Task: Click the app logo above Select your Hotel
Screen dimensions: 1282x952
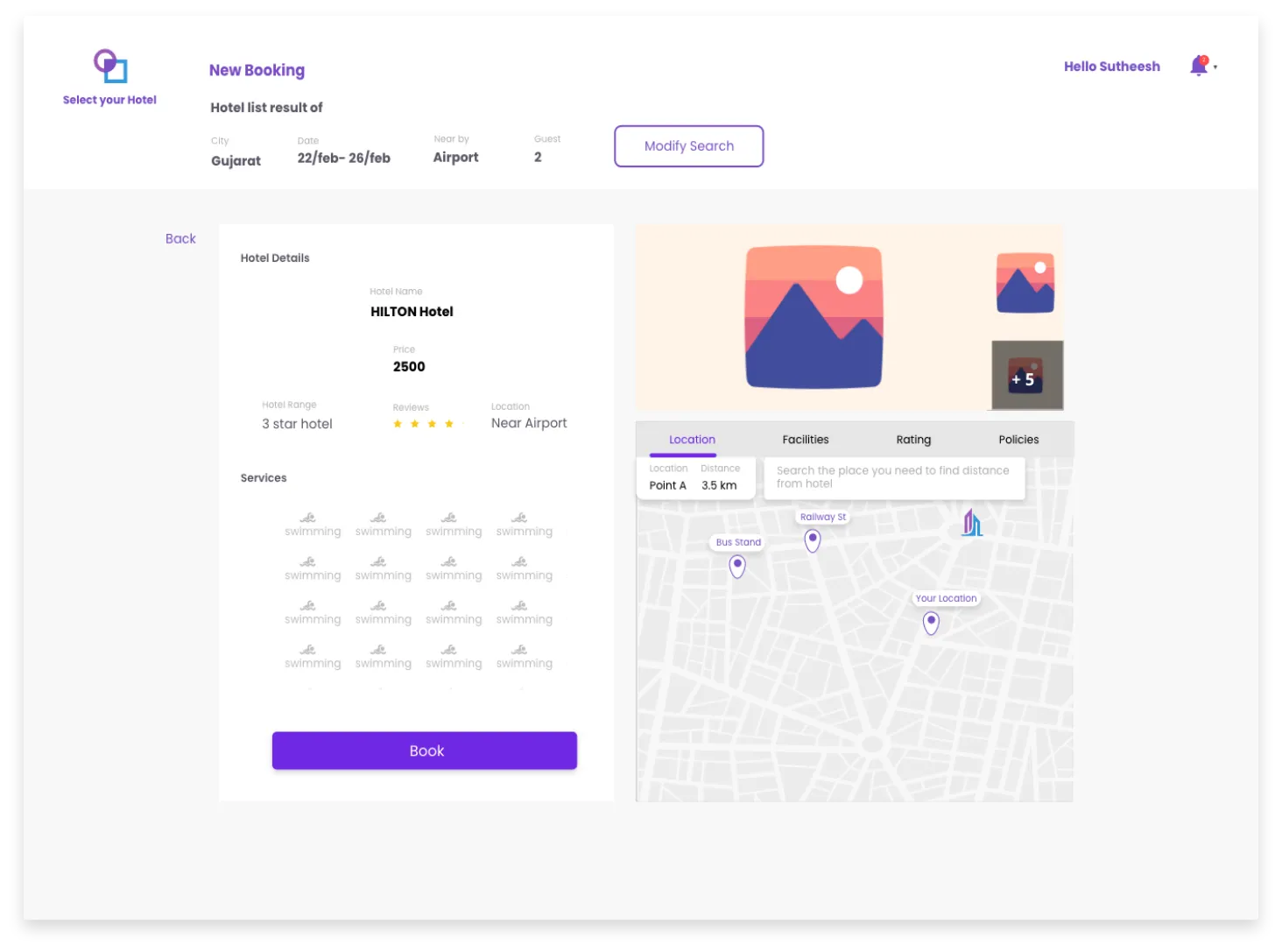Action: coord(110,66)
